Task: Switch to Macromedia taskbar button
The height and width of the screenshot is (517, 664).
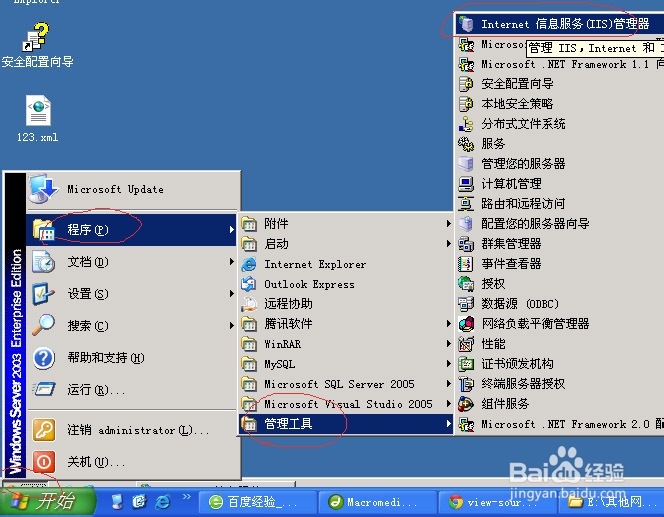Action: pos(377,503)
